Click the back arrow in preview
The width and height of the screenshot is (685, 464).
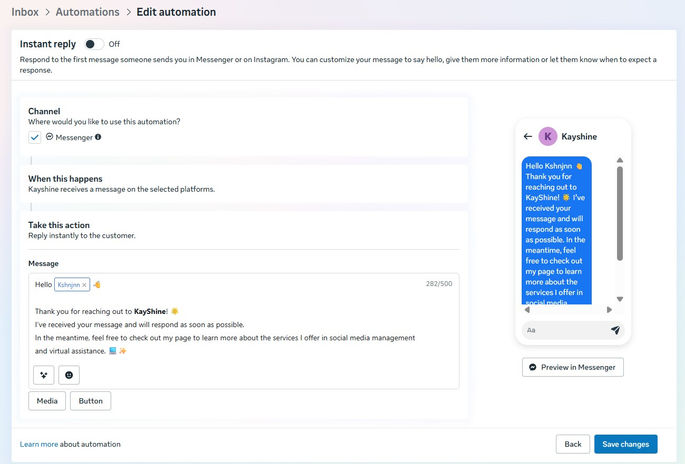click(x=528, y=137)
